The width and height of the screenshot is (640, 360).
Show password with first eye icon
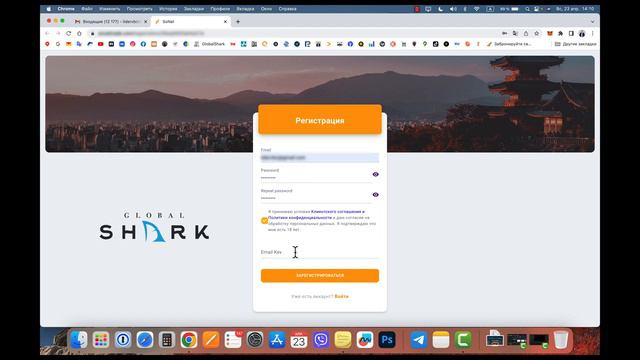[376, 174]
